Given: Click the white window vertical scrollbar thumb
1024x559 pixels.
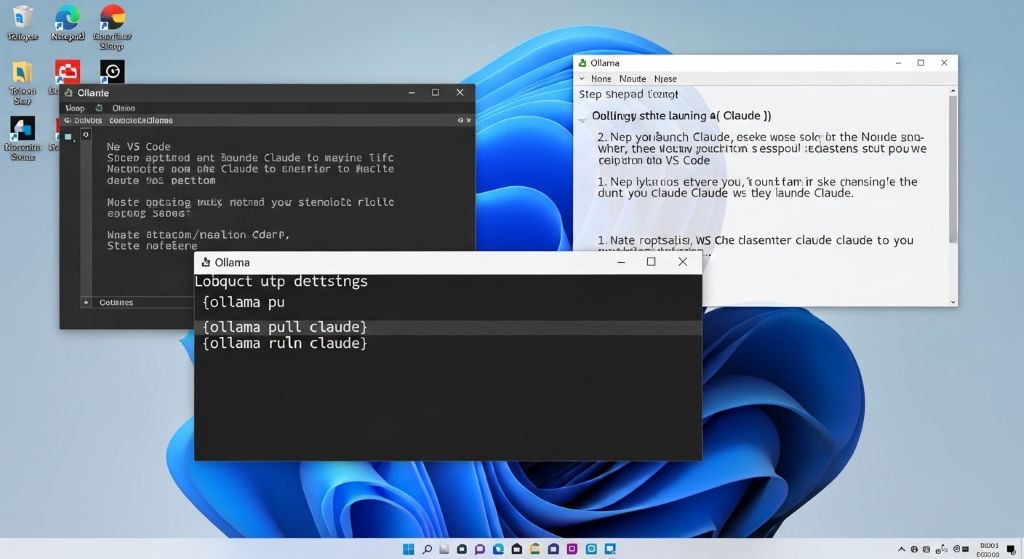Looking at the screenshot, I should 953,170.
